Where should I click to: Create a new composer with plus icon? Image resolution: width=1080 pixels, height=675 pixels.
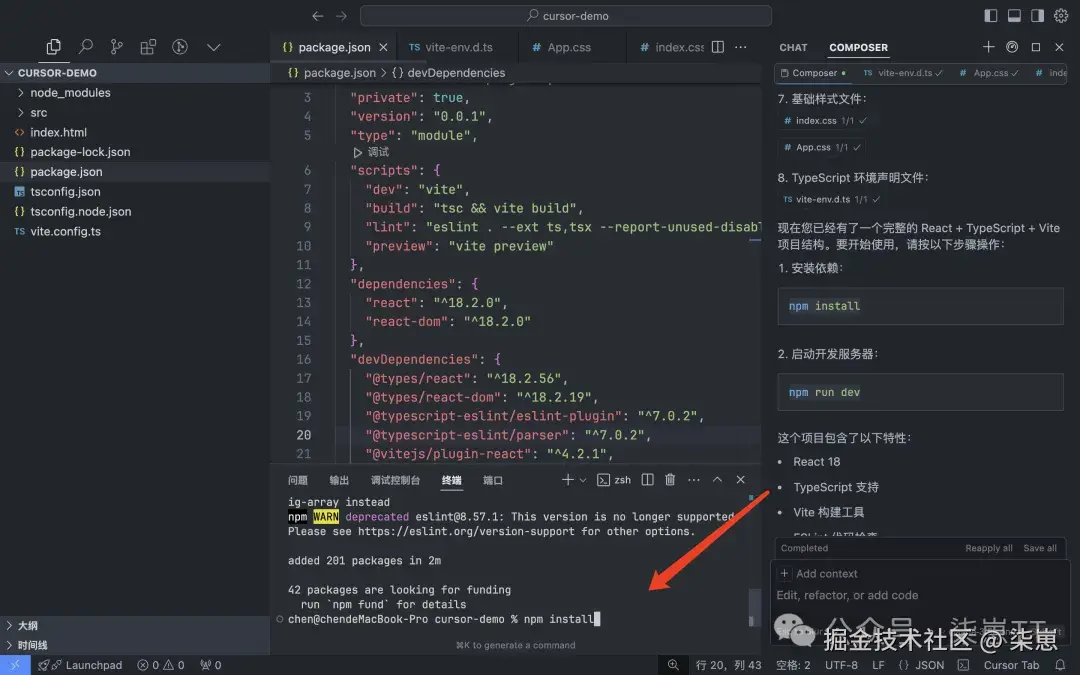[988, 47]
